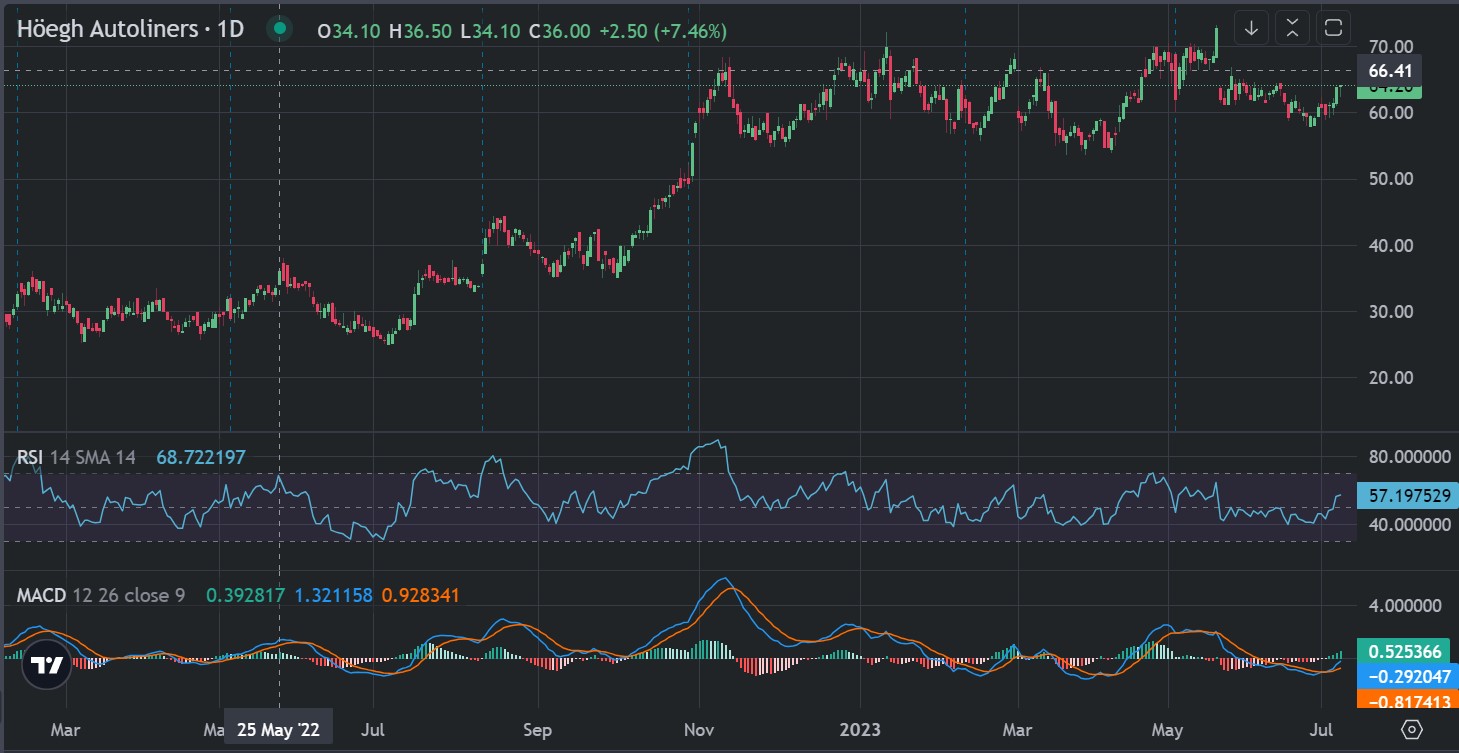Click the green 0.525366 MACD histogram tag
The height and width of the screenshot is (753, 1459).
(1404, 652)
